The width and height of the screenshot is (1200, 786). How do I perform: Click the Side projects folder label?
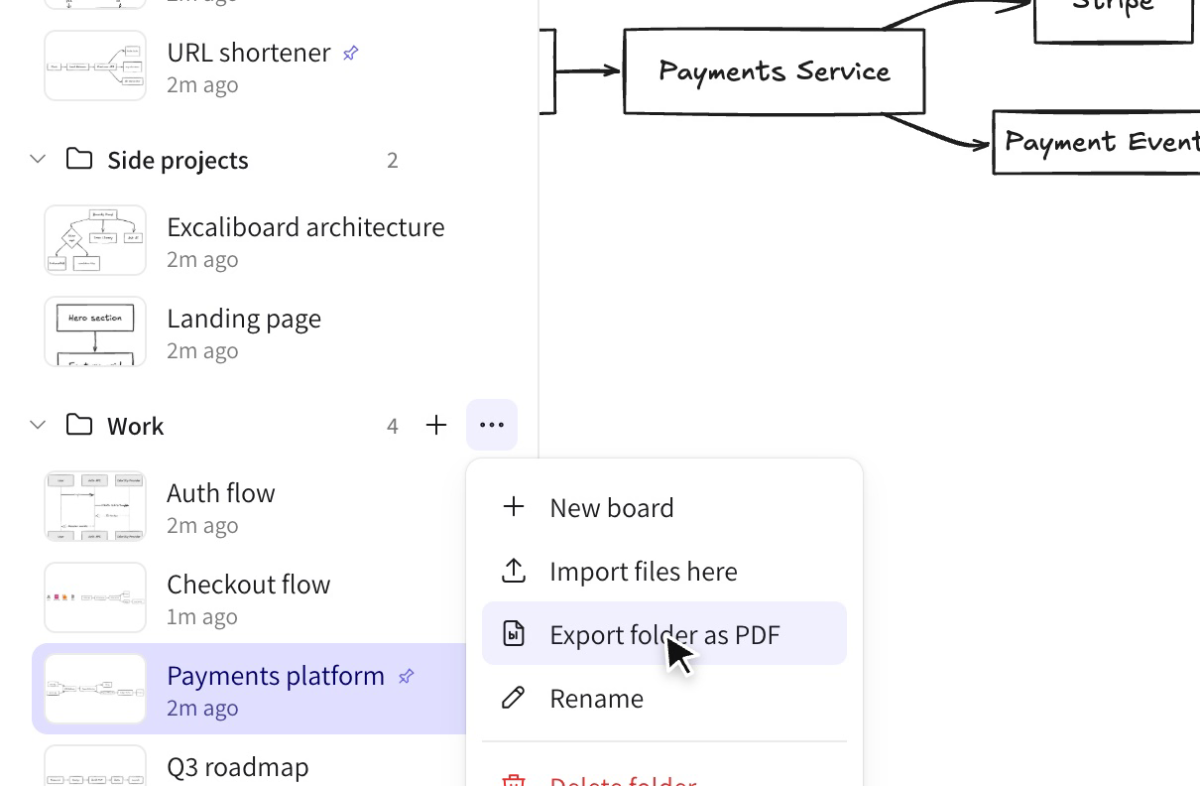[178, 160]
